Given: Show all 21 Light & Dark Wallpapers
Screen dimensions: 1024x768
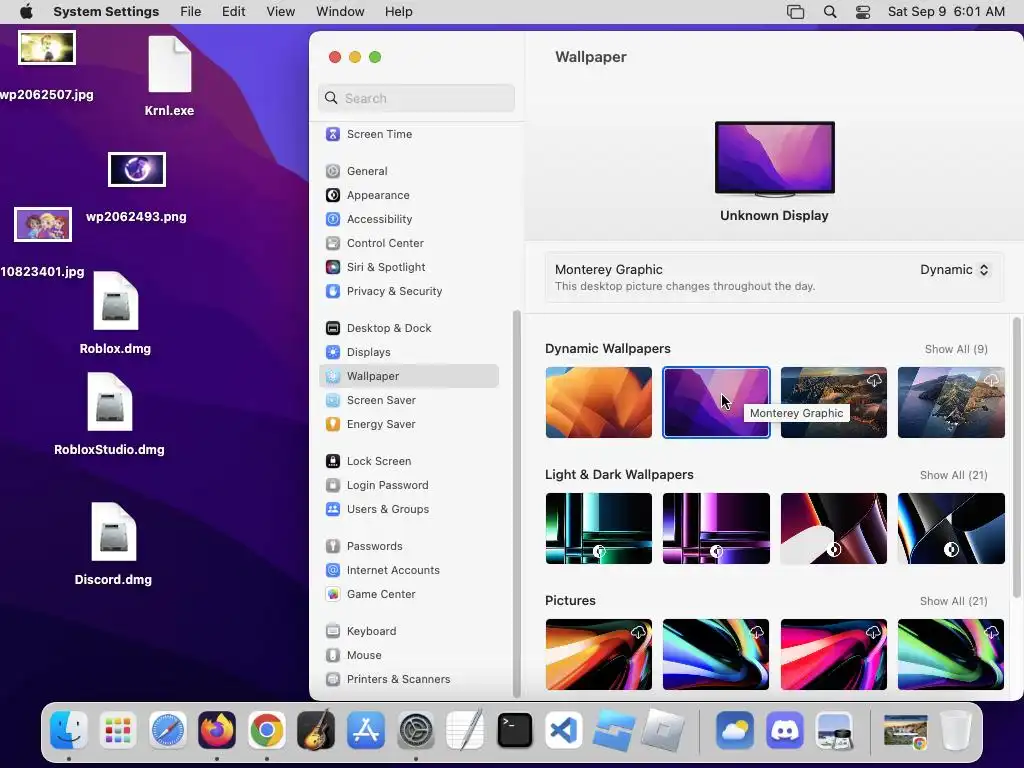Looking at the screenshot, I should pyautogui.click(x=953, y=475).
